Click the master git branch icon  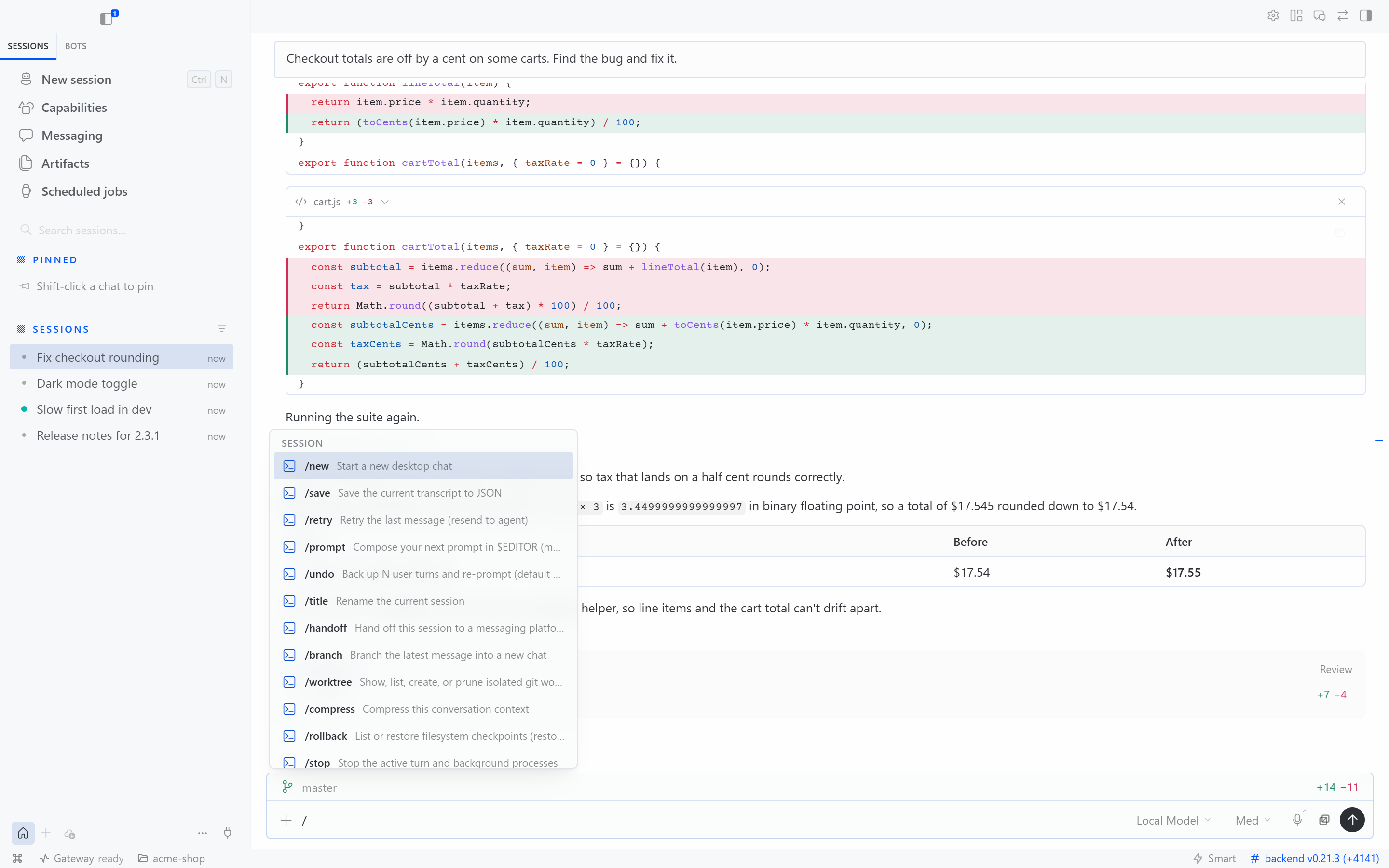point(287,787)
